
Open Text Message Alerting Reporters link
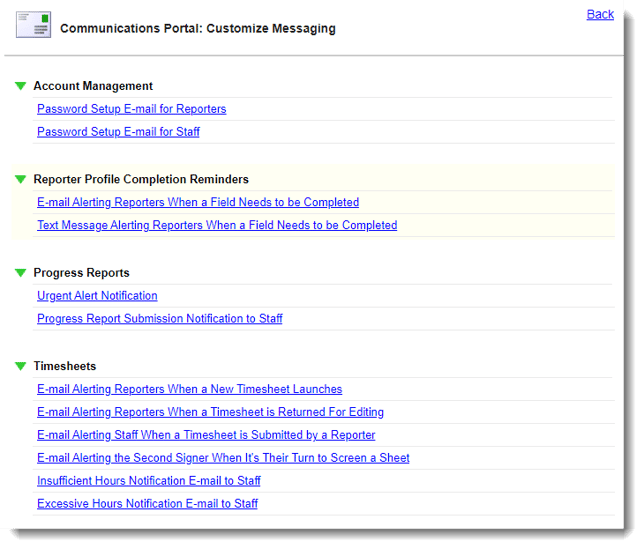click(x=217, y=225)
